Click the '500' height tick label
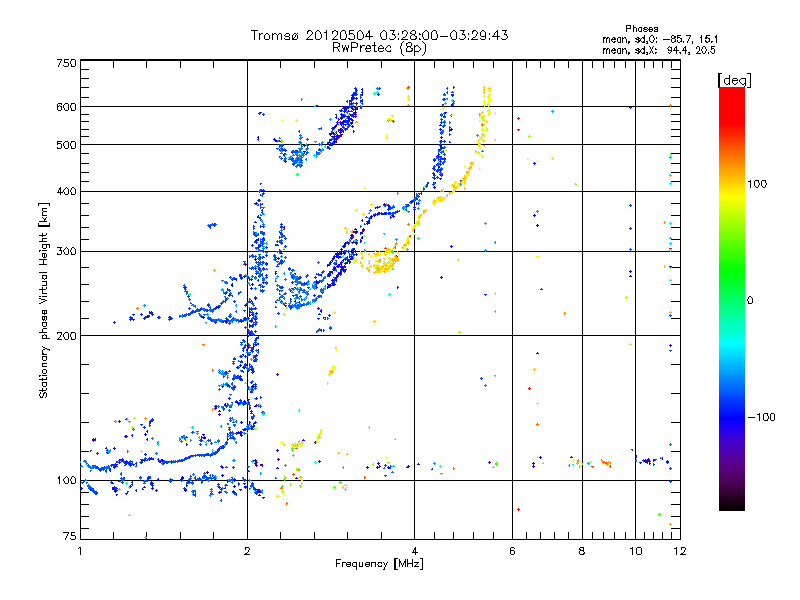800x600 pixels. coord(66,145)
